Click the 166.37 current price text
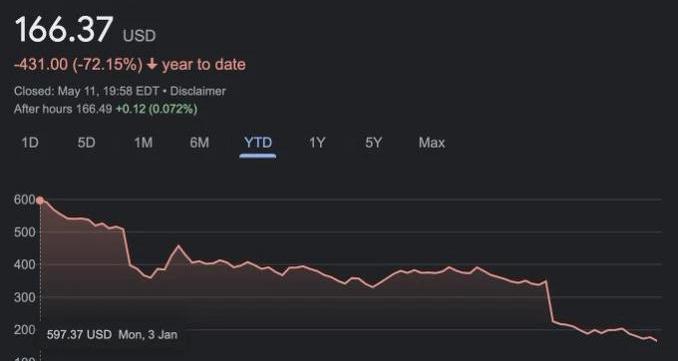The width and height of the screenshot is (678, 361). tap(64, 29)
